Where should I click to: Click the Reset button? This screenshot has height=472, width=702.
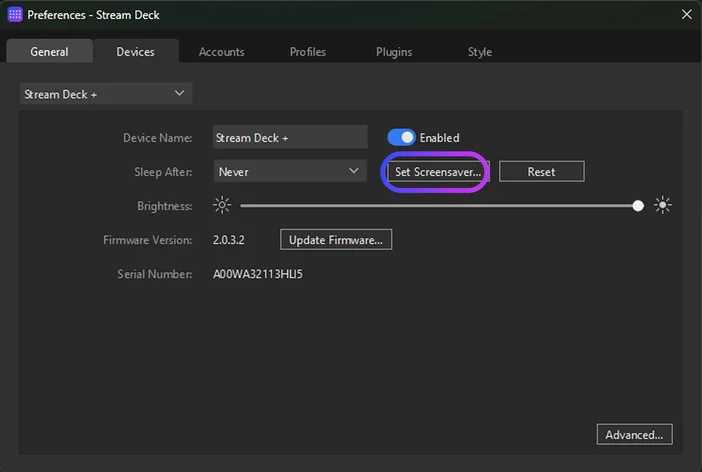click(541, 172)
